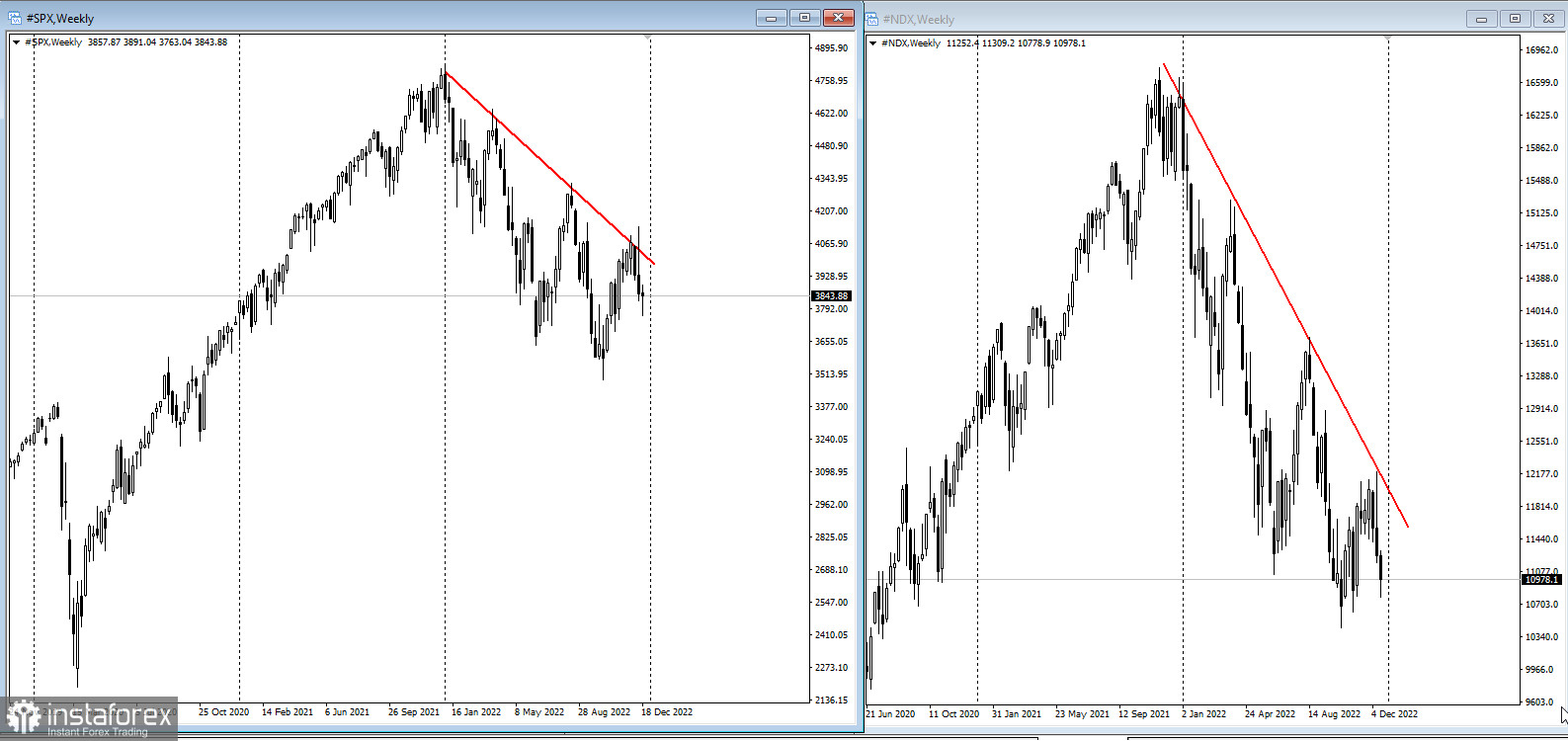Click the 11814.0 price scale label

1541,507
